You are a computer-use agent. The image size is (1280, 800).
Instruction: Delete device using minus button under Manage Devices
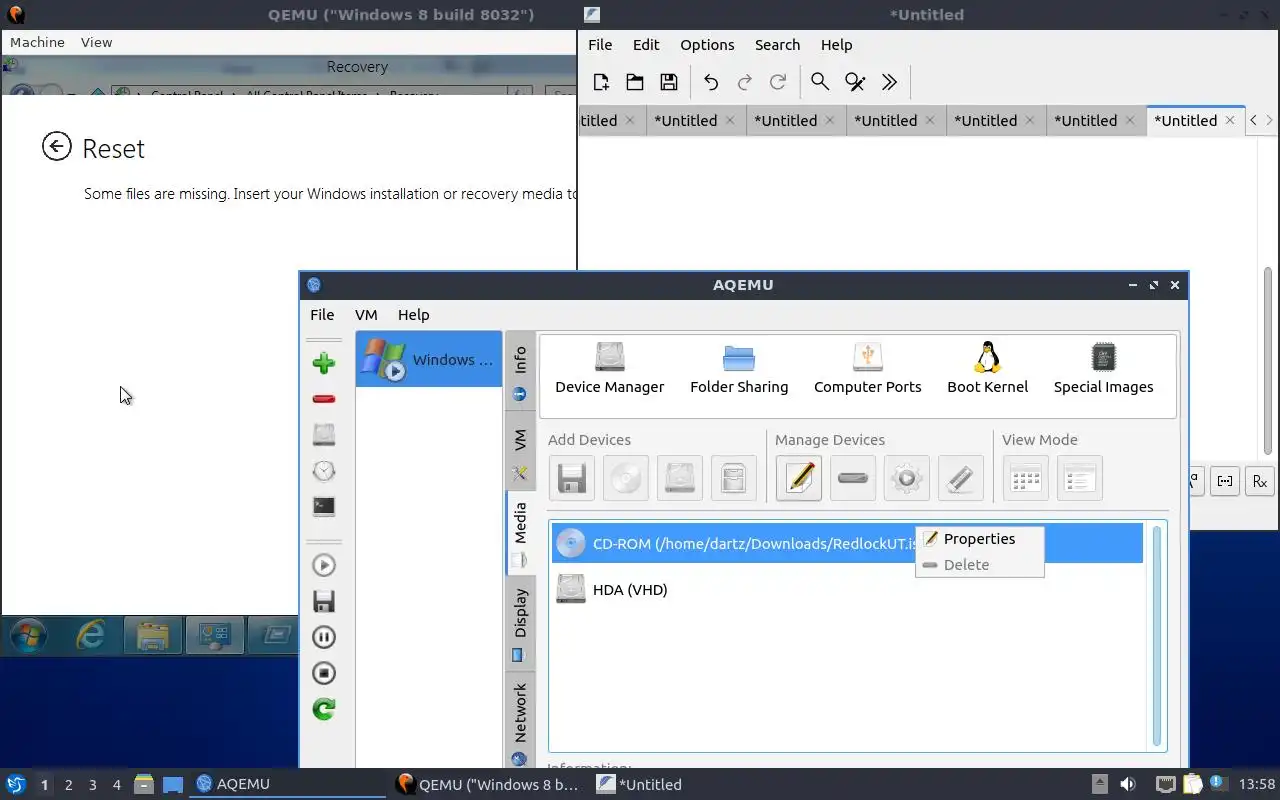852,478
